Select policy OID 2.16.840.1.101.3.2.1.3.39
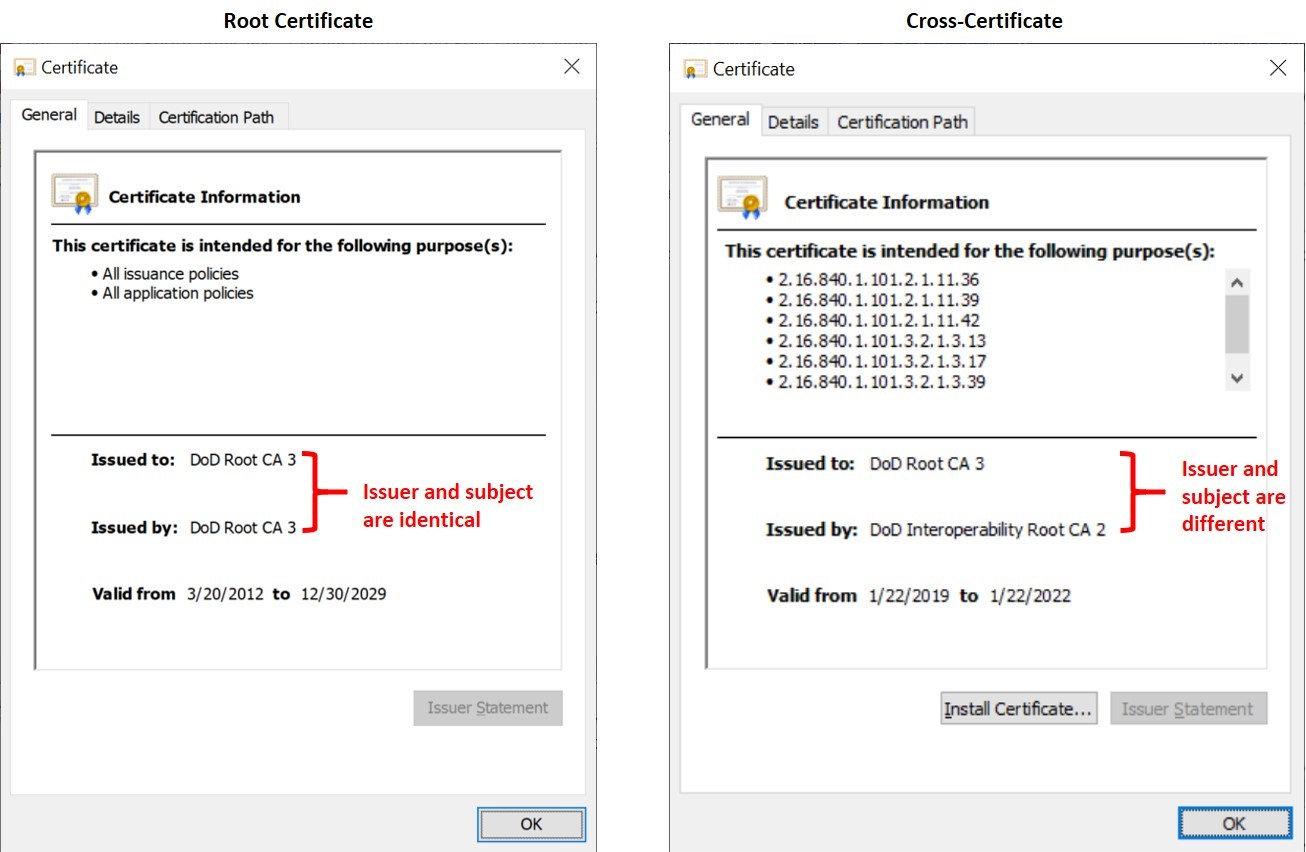The height and width of the screenshot is (852, 1306). click(882, 382)
